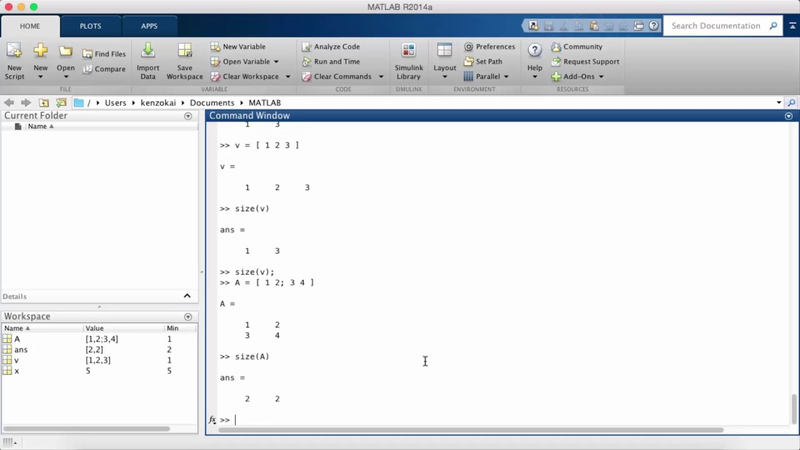800x450 pixels.
Task: Click the Analyze Code button
Action: coord(331,46)
